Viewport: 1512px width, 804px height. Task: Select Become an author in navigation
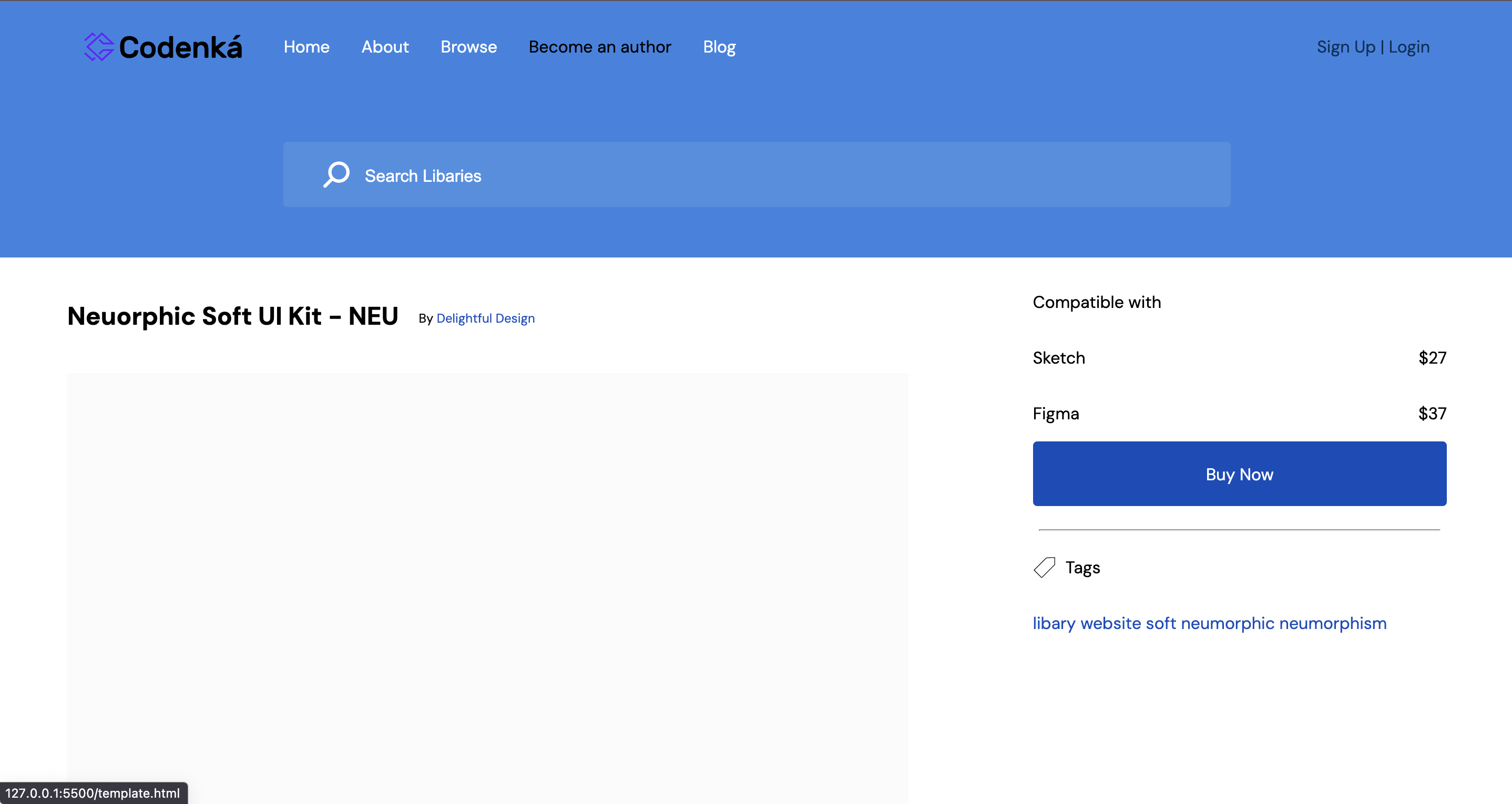599,47
